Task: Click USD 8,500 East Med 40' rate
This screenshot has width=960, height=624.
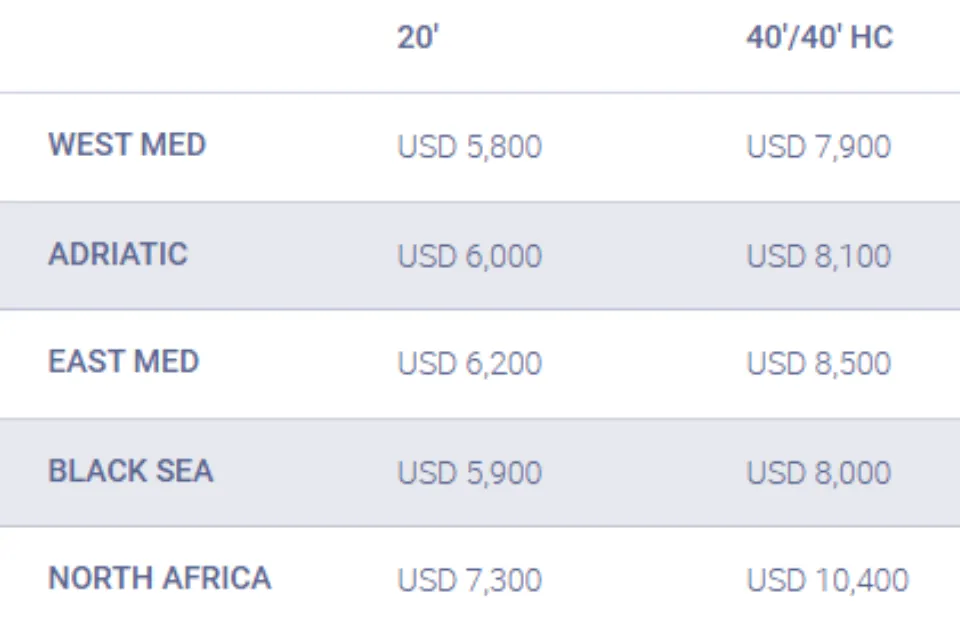Action: tap(819, 364)
